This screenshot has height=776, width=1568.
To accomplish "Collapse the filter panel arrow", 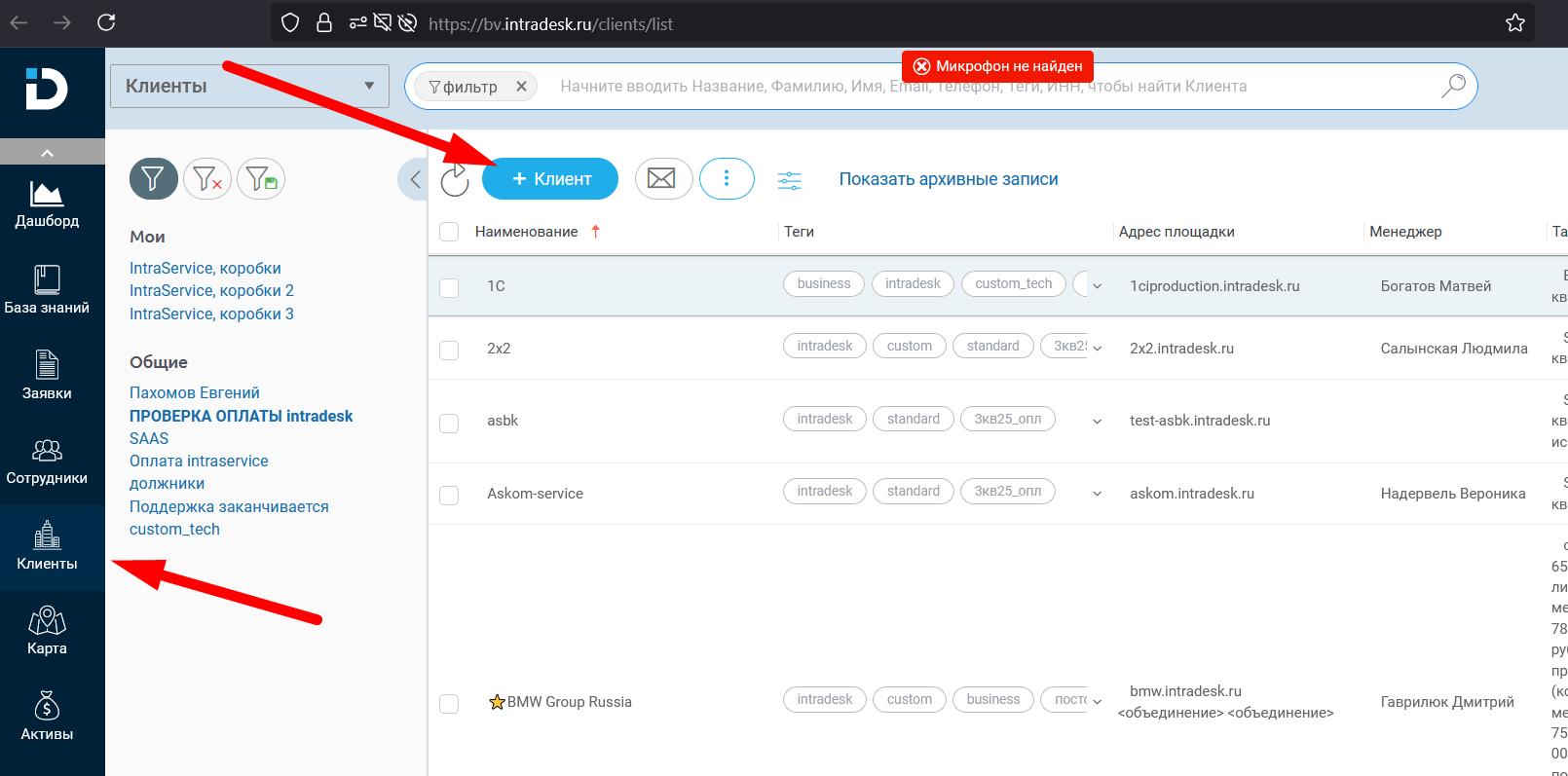I will pos(414,179).
